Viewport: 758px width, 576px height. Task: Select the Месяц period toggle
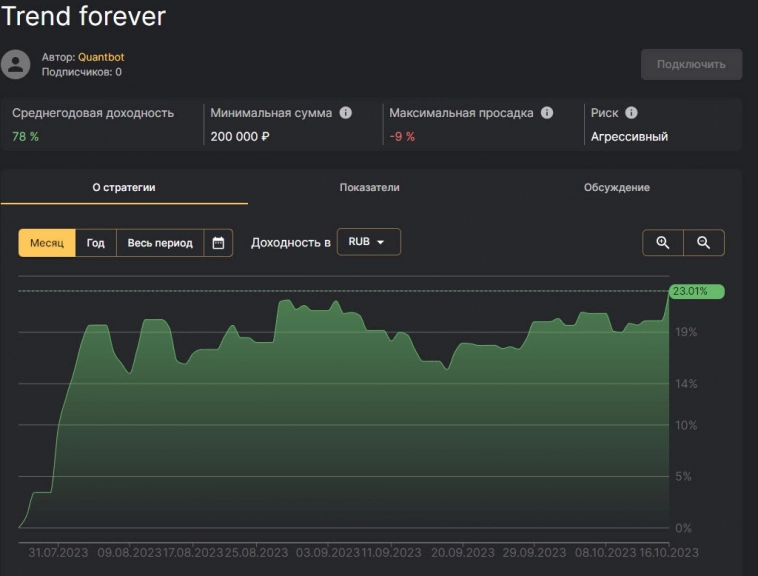pos(47,243)
